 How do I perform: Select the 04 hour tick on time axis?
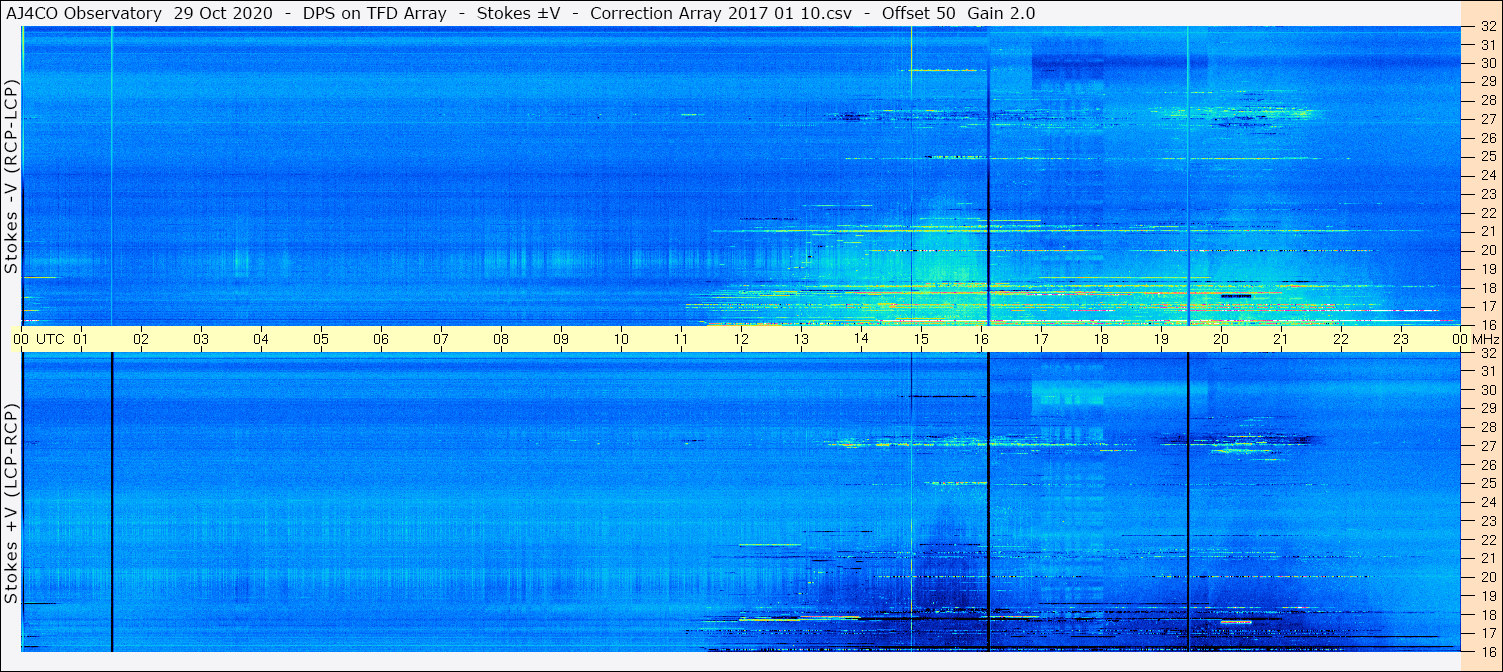pyautogui.click(x=261, y=339)
